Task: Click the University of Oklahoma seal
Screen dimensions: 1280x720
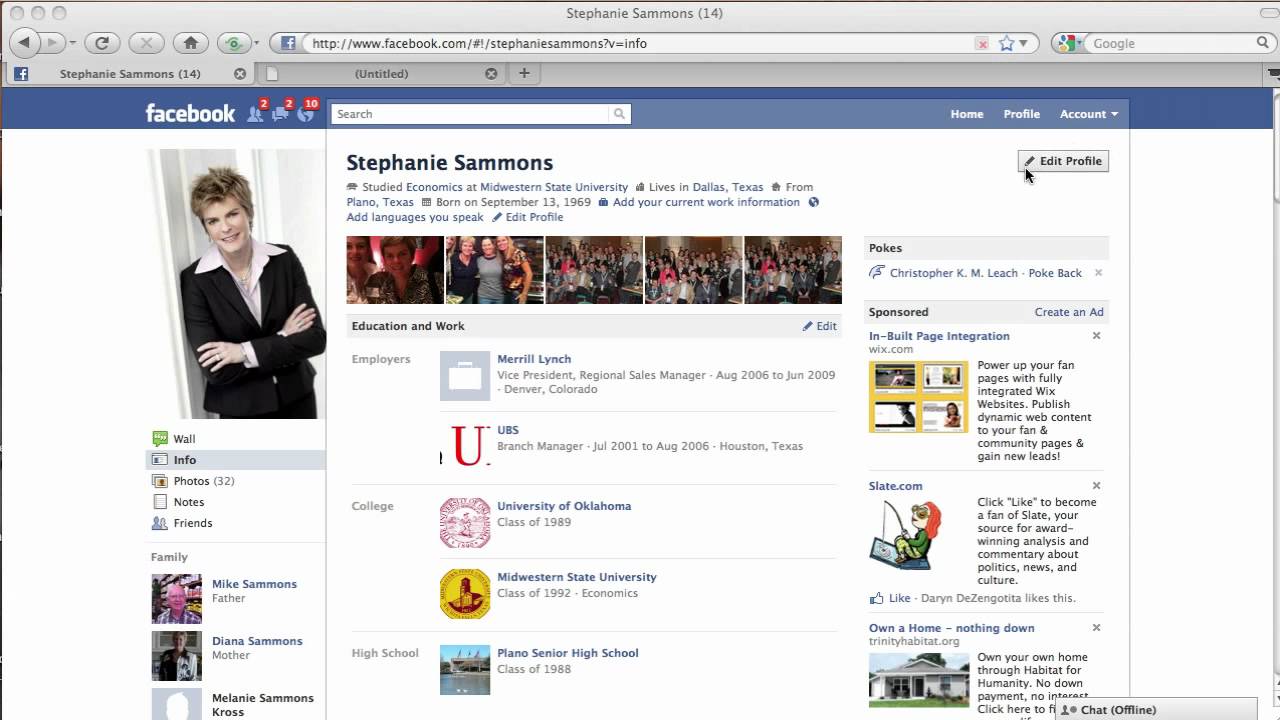Action: coord(465,523)
